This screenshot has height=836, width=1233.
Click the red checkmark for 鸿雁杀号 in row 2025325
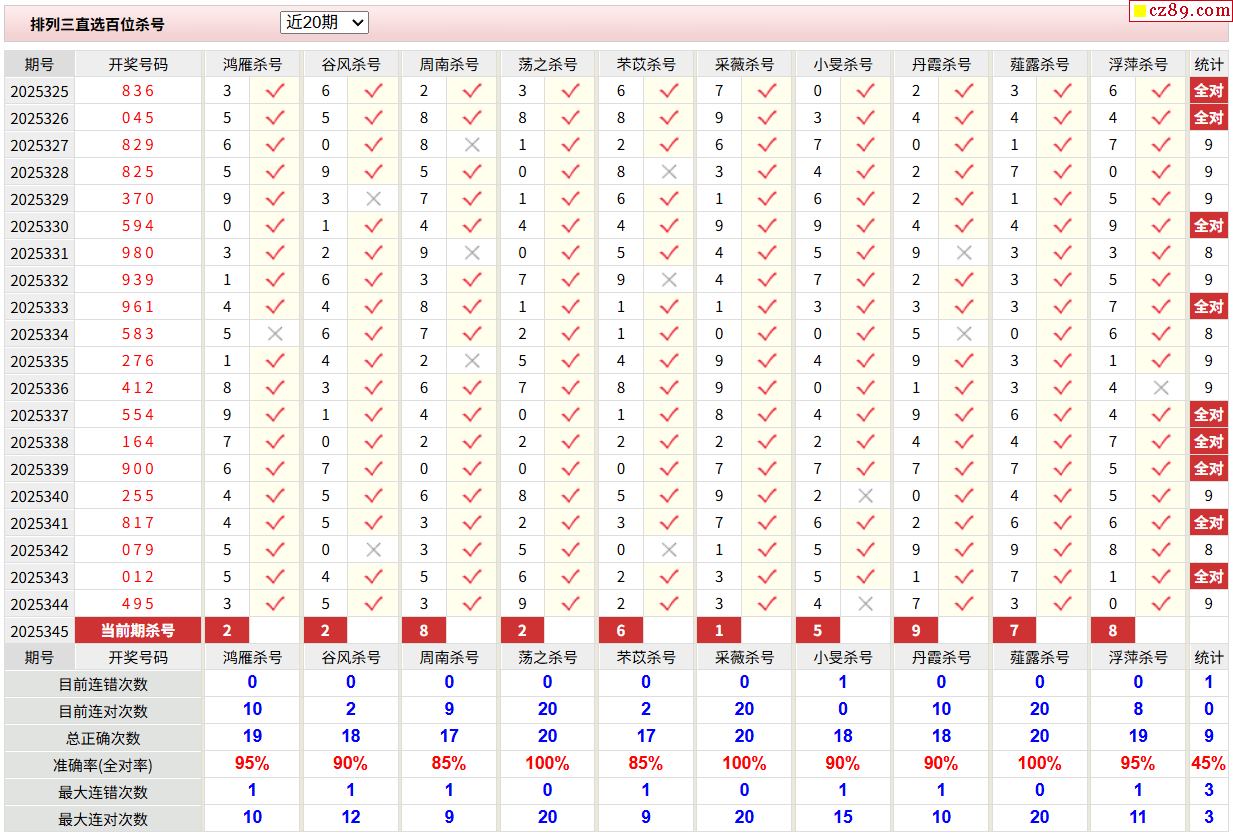[275, 91]
